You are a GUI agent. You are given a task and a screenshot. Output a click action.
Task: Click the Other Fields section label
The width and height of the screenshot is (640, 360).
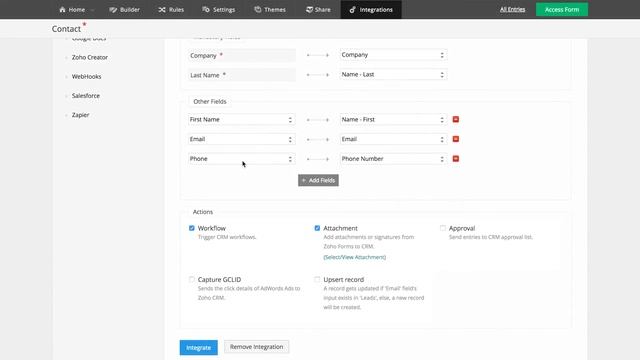pyautogui.click(x=210, y=101)
